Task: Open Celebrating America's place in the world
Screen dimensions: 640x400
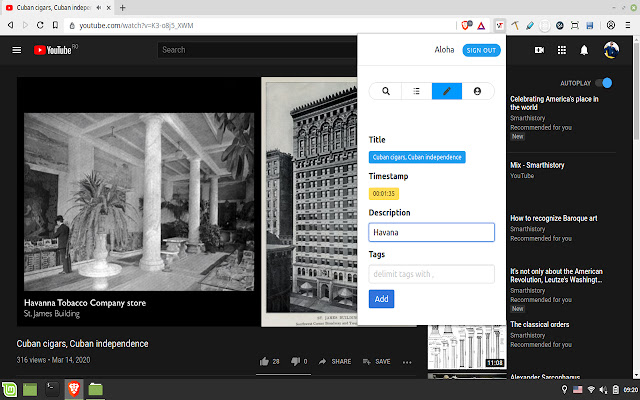Action: coord(554,103)
